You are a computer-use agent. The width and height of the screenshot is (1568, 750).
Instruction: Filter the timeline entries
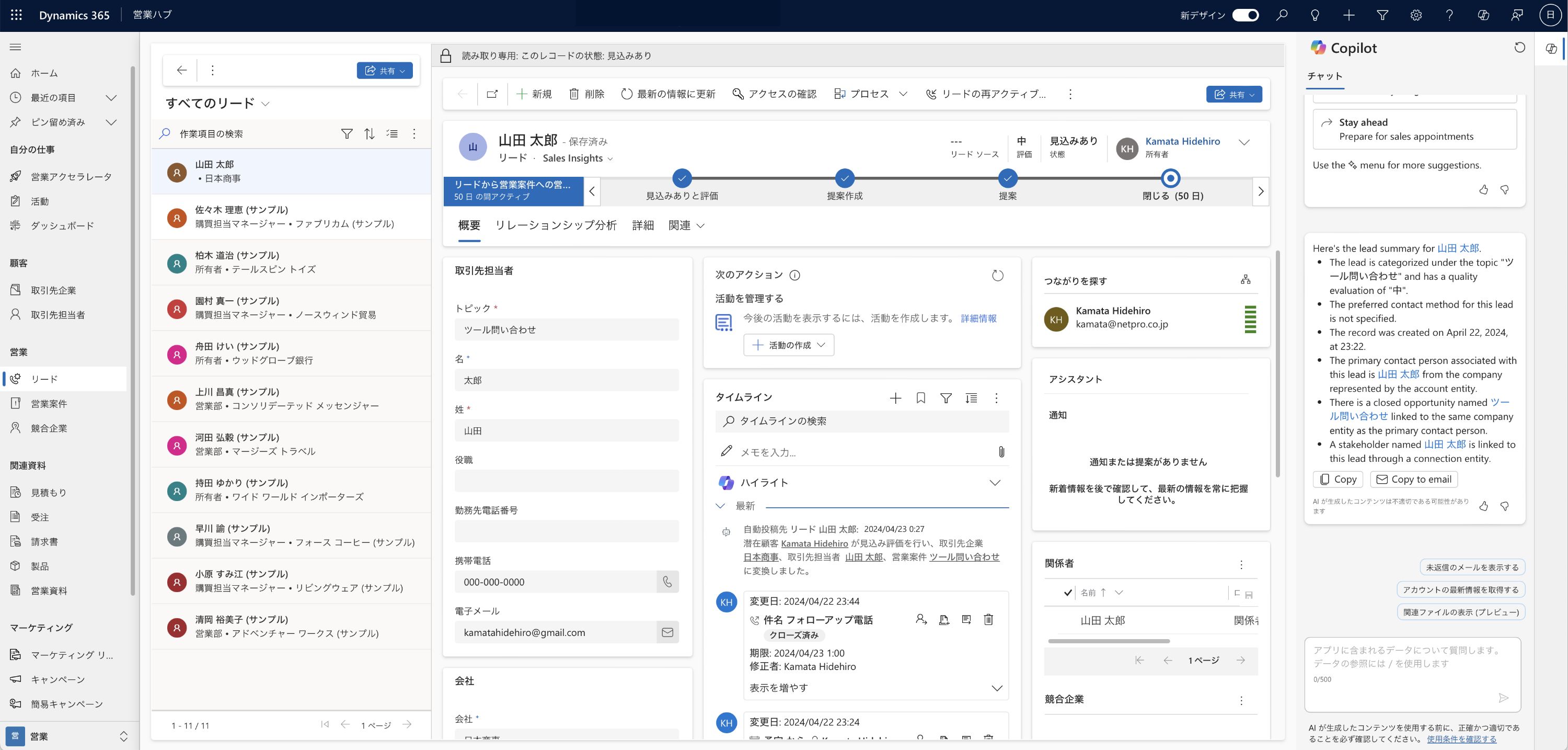[x=946, y=398]
